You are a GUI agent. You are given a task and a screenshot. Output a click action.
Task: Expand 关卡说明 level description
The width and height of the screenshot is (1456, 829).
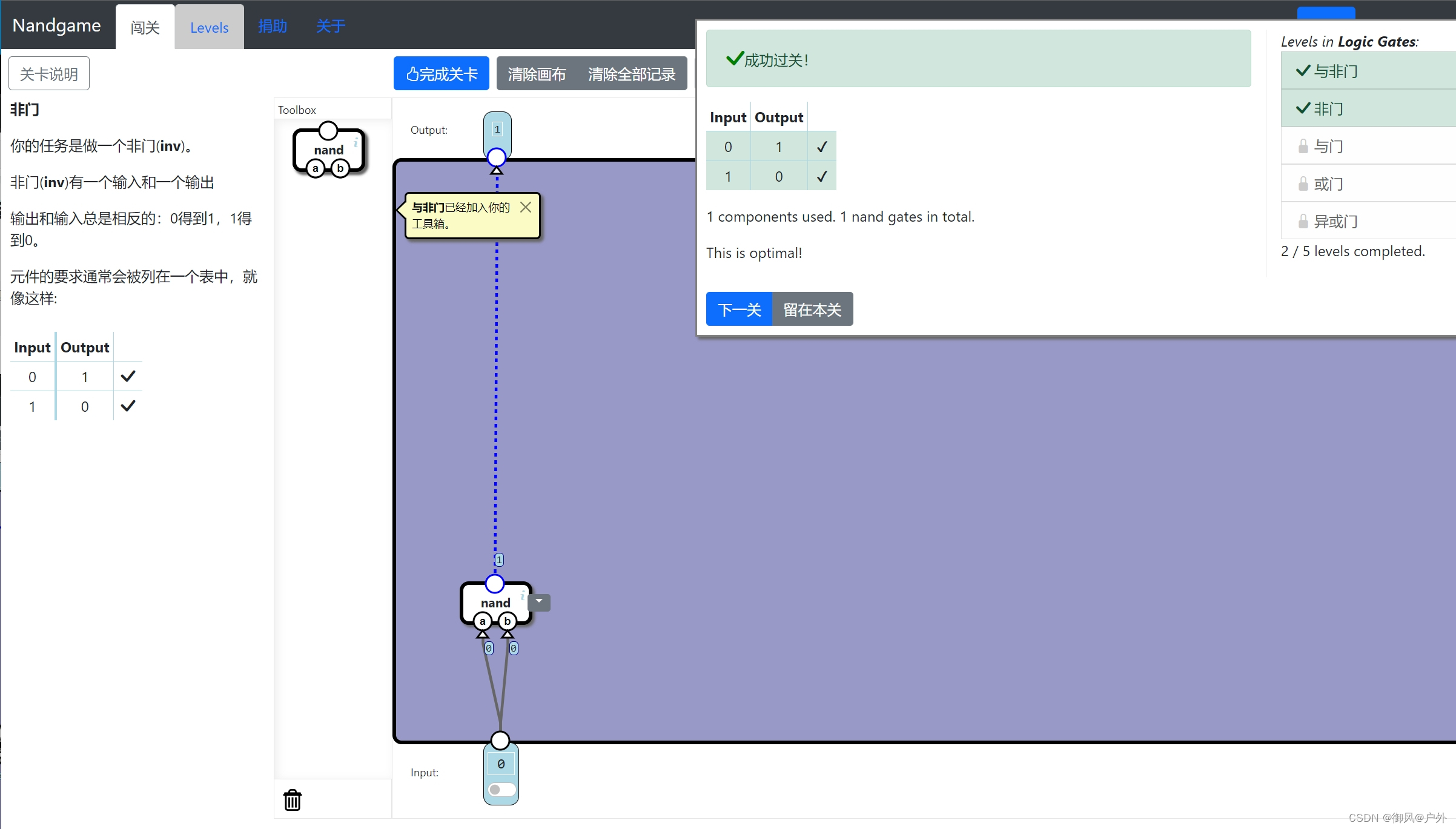[x=49, y=74]
